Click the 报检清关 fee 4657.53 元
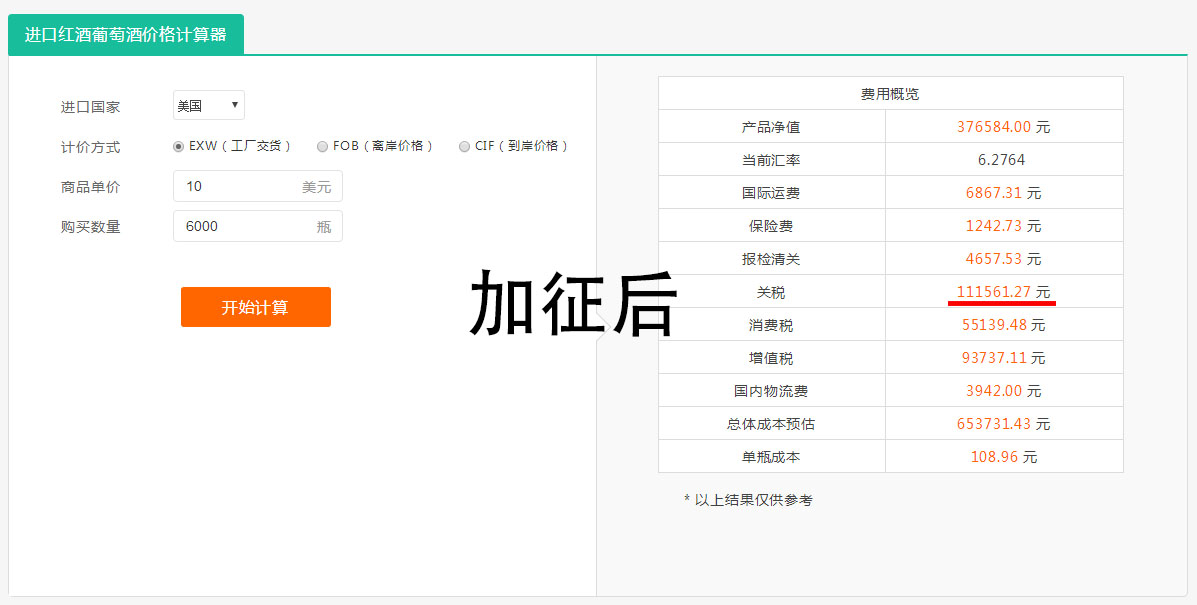 pos(1003,259)
